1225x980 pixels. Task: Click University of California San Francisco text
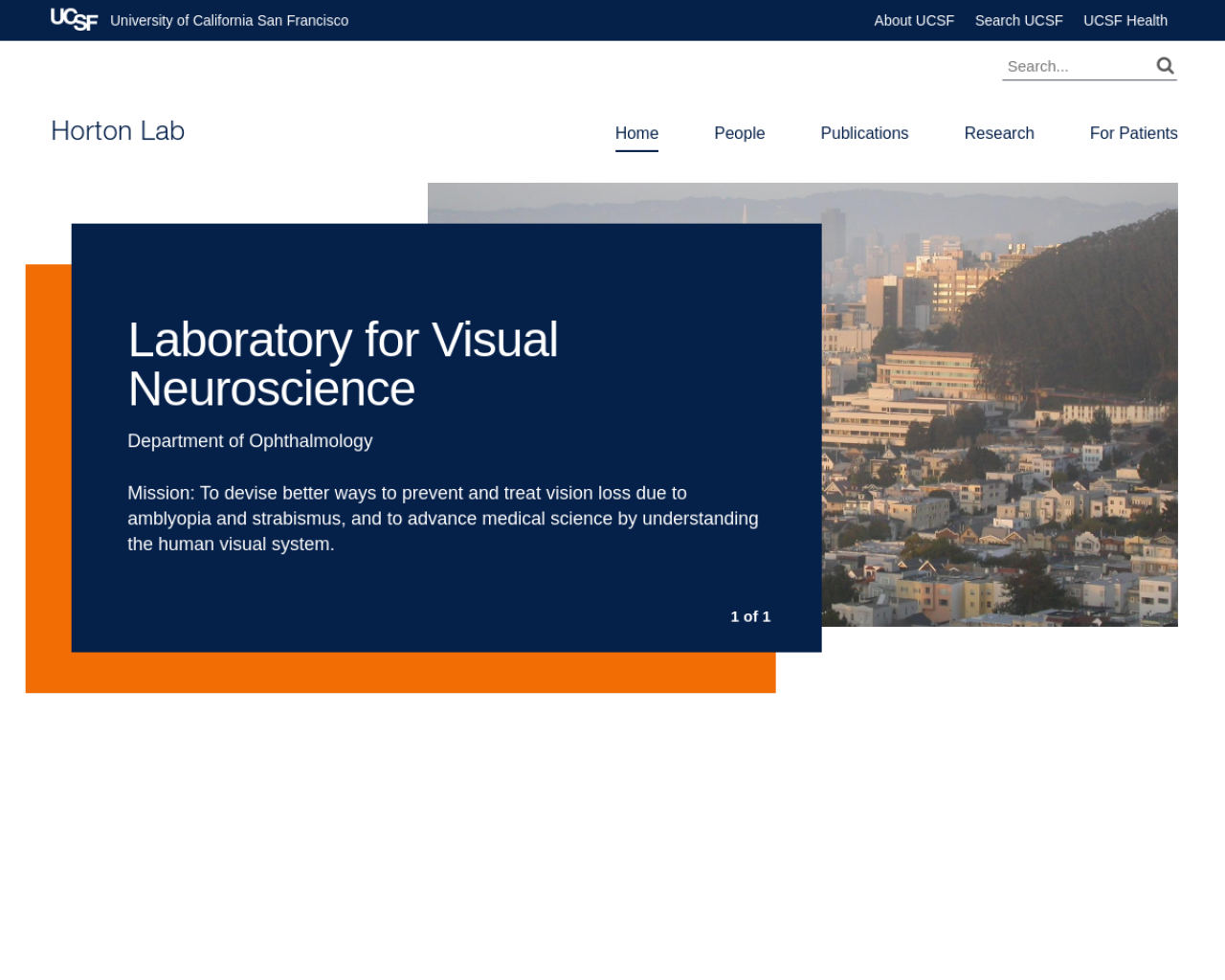click(x=230, y=20)
